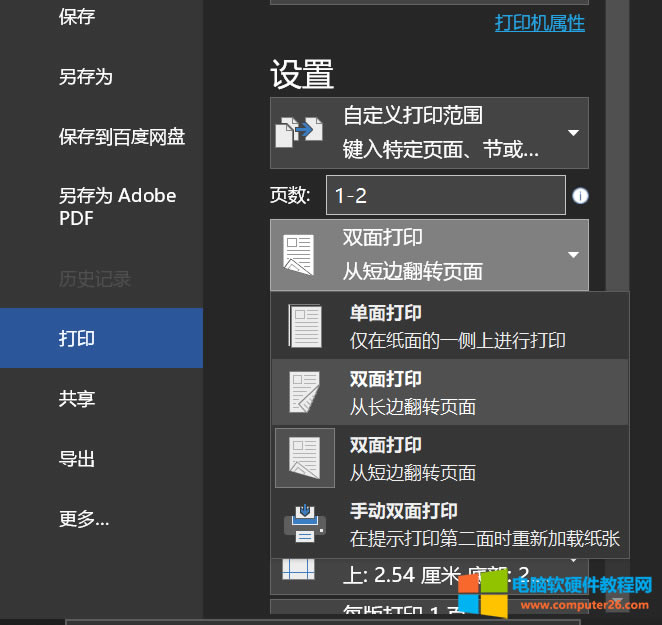The width and height of the screenshot is (662, 625).
Task: Click 另存为 in the sidebar
Action: (x=85, y=77)
